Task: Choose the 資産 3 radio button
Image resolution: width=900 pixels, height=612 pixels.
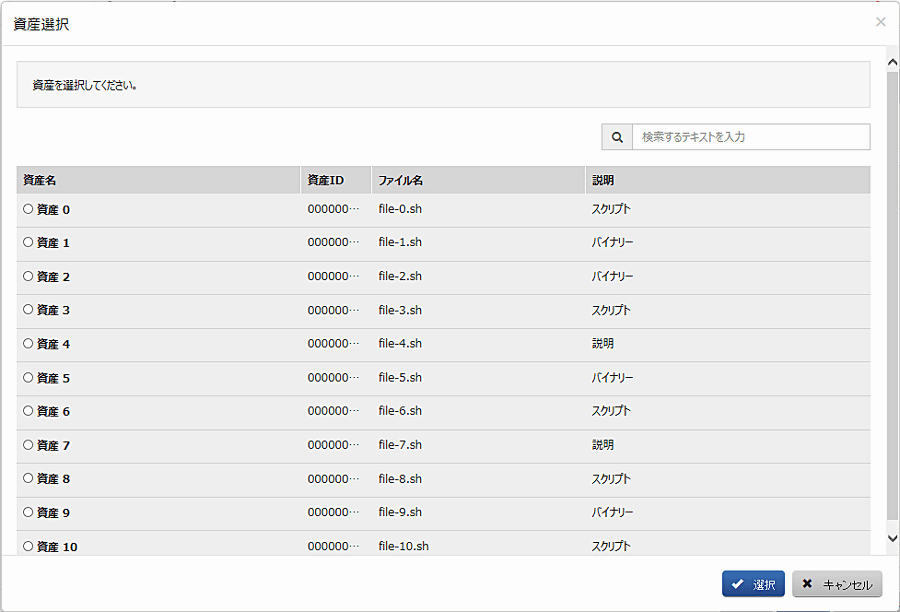Action: 28,310
